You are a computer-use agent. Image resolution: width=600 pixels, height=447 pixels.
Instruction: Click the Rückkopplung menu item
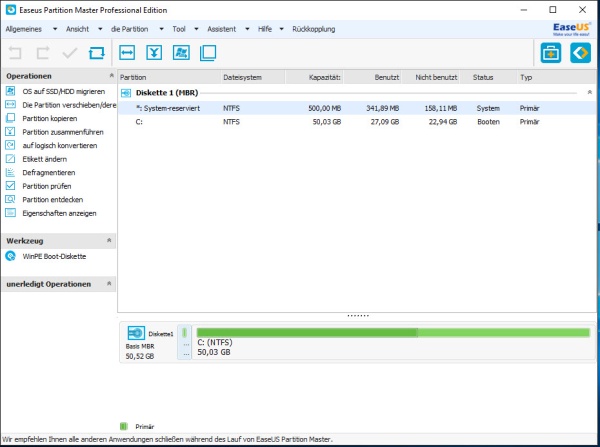point(314,29)
